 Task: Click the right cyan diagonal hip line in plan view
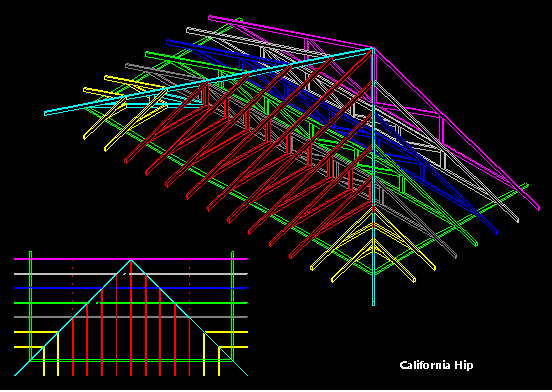tap(189, 318)
